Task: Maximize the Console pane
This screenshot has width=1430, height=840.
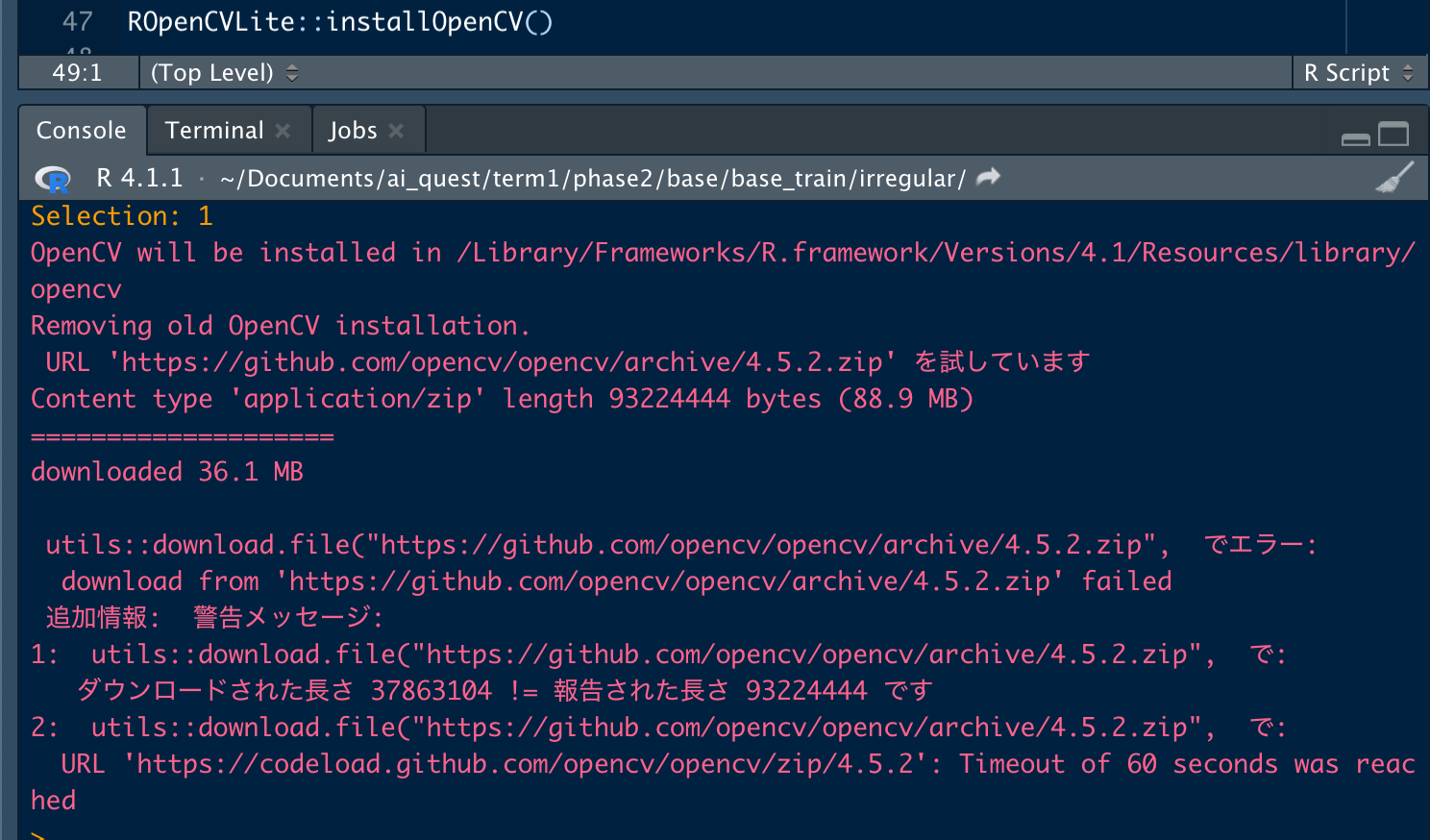Action: (1393, 135)
